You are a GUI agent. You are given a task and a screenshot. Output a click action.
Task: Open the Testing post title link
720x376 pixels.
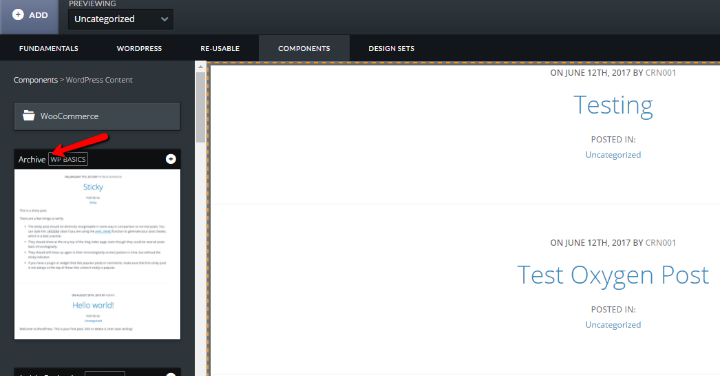(x=613, y=106)
